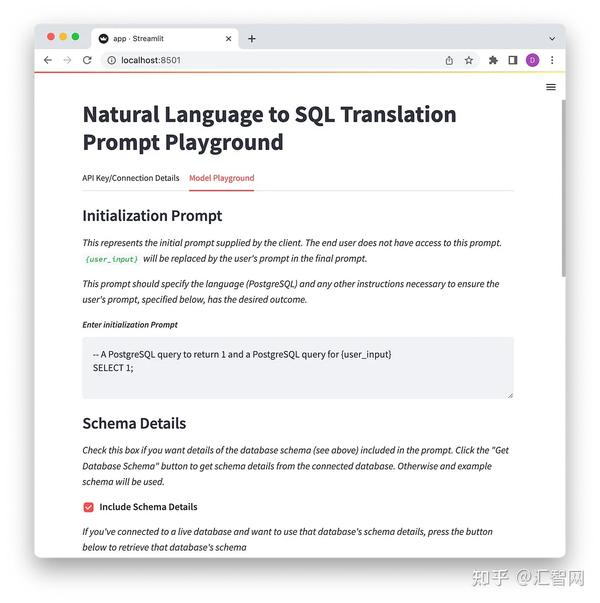Open the Streamlit hamburger menu

[551, 87]
